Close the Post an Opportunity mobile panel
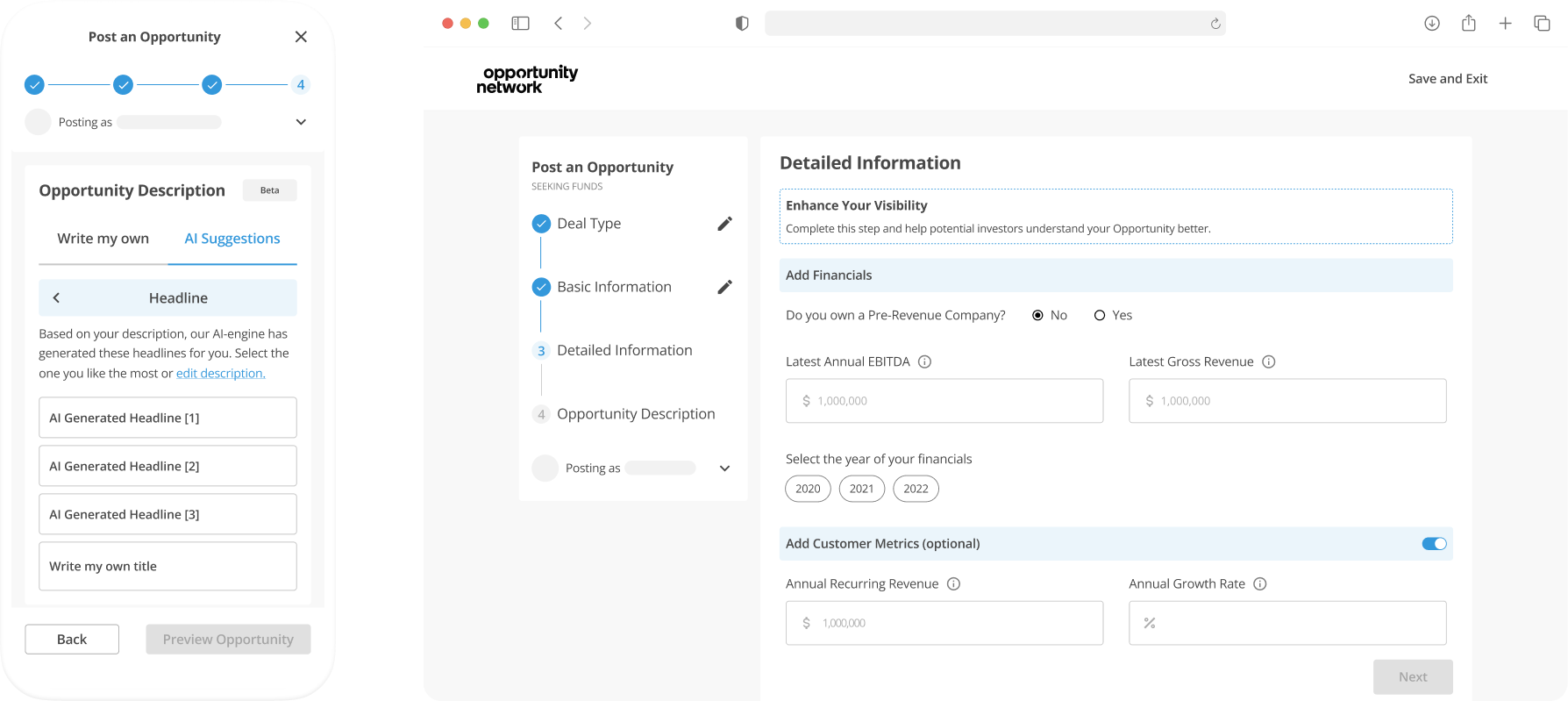Image resolution: width=1568 pixels, height=701 pixels. point(301,37)
